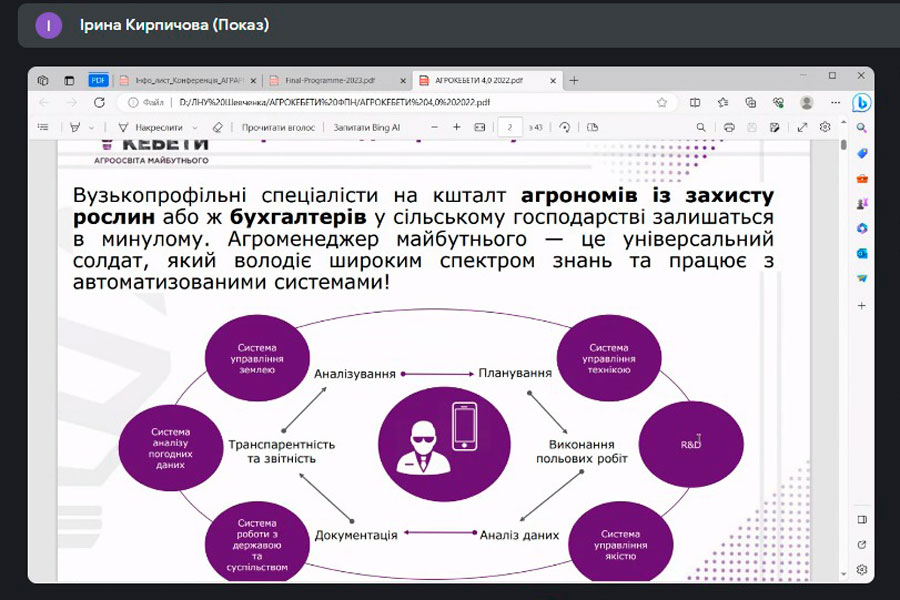Print the PDF document

pos(729,127)
